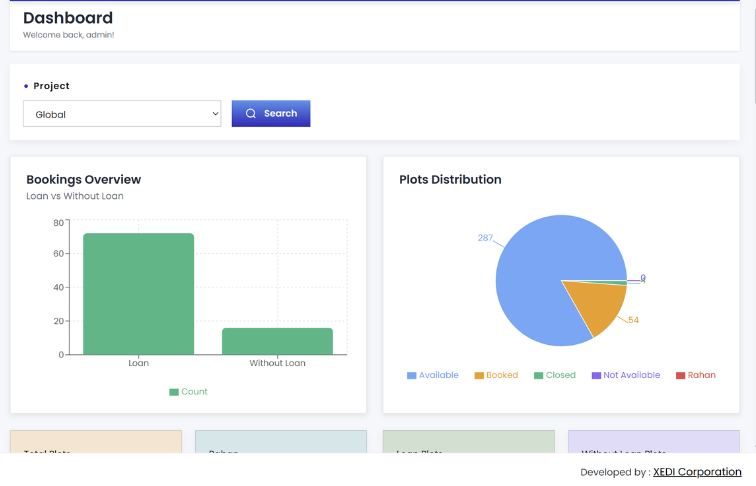Screen dimensions: 756x486
Task: Open the XEDI Corporation link
Action: pyautogui.click(x=697, y=472)
